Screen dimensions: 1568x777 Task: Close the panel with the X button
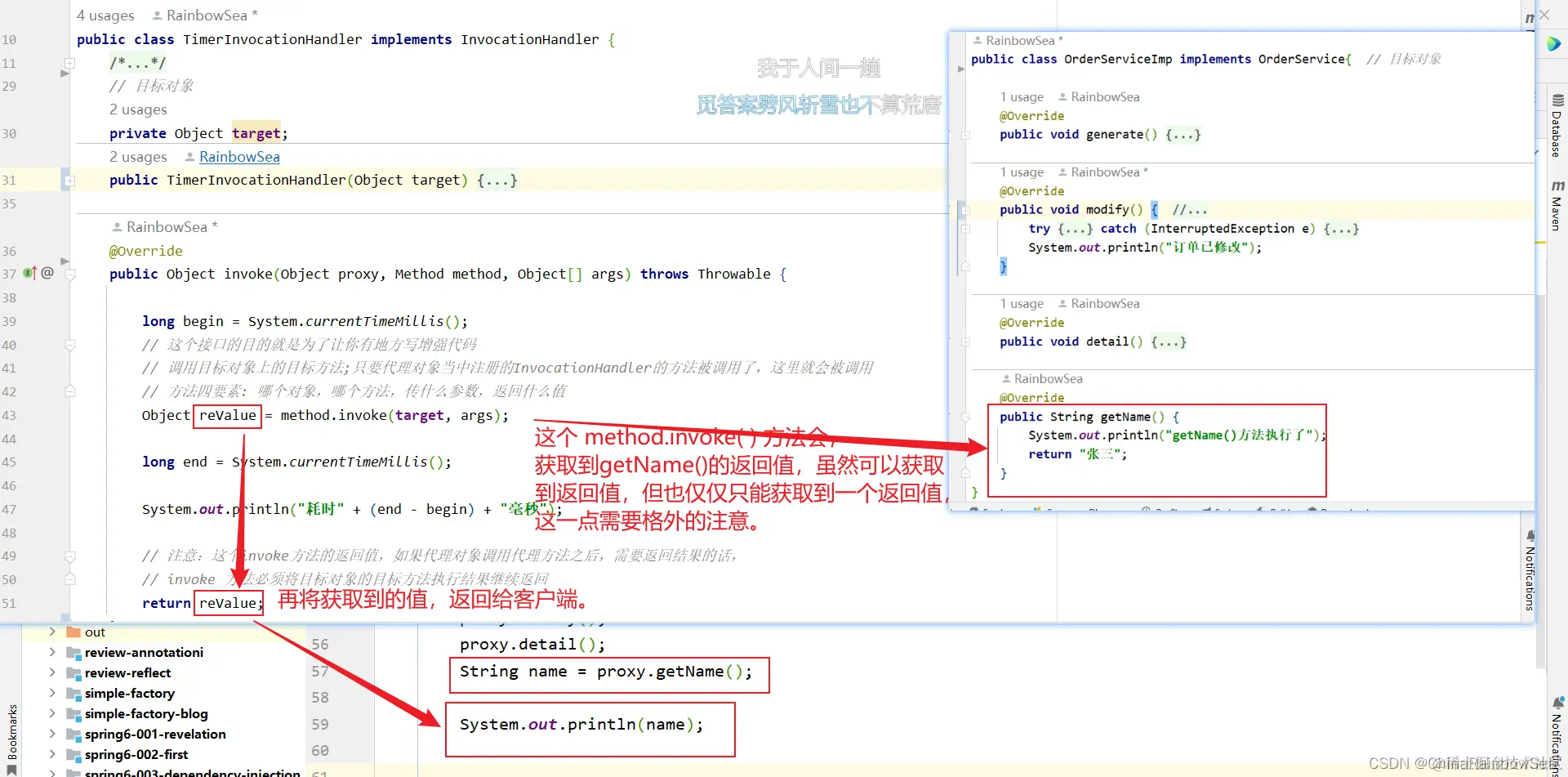(1544, 15)
